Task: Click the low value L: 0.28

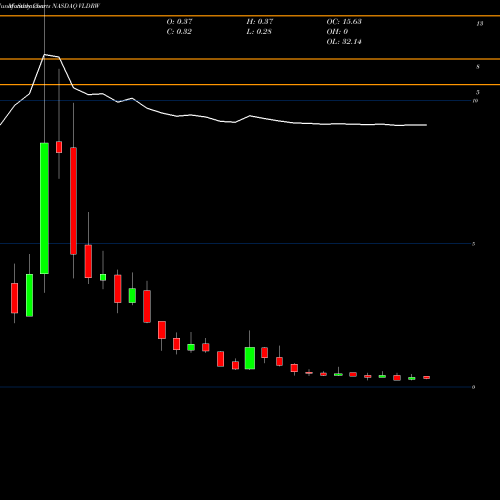Action: (x=259, y=32)
